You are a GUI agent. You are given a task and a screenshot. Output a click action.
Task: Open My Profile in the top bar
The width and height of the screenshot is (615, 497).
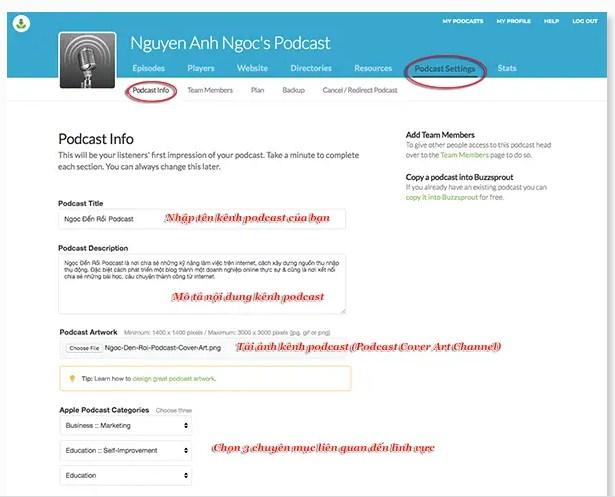pyautogui.click(x=512, y=21)
